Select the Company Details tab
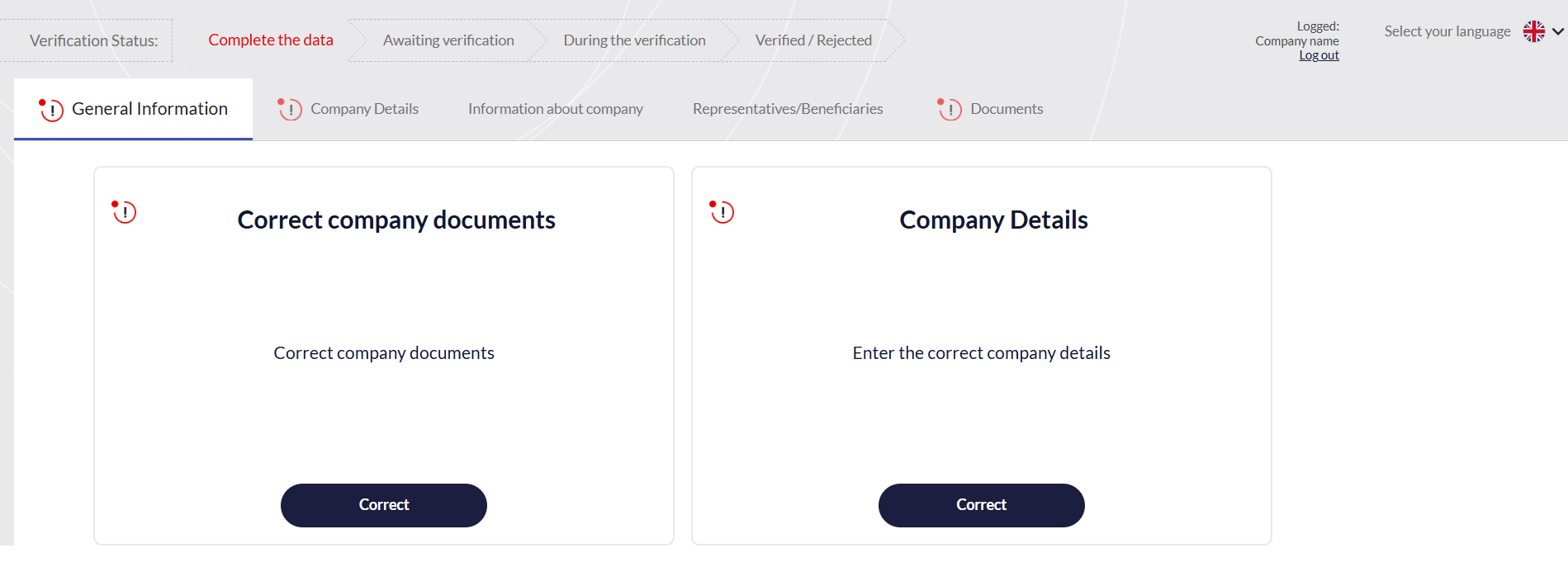Image resolution: width=1568 pixels, height=567 pixels. pyautogui.click(x=364, y=108)
